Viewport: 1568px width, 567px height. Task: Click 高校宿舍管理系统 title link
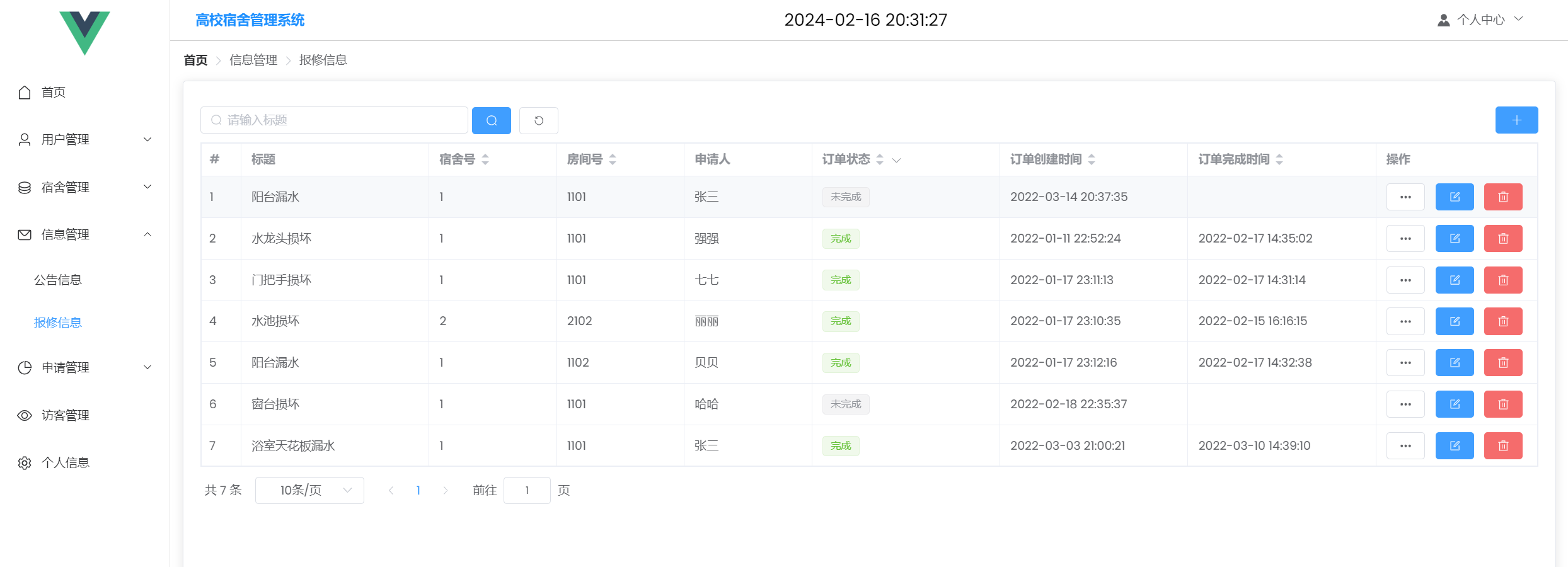click(250, 20)
